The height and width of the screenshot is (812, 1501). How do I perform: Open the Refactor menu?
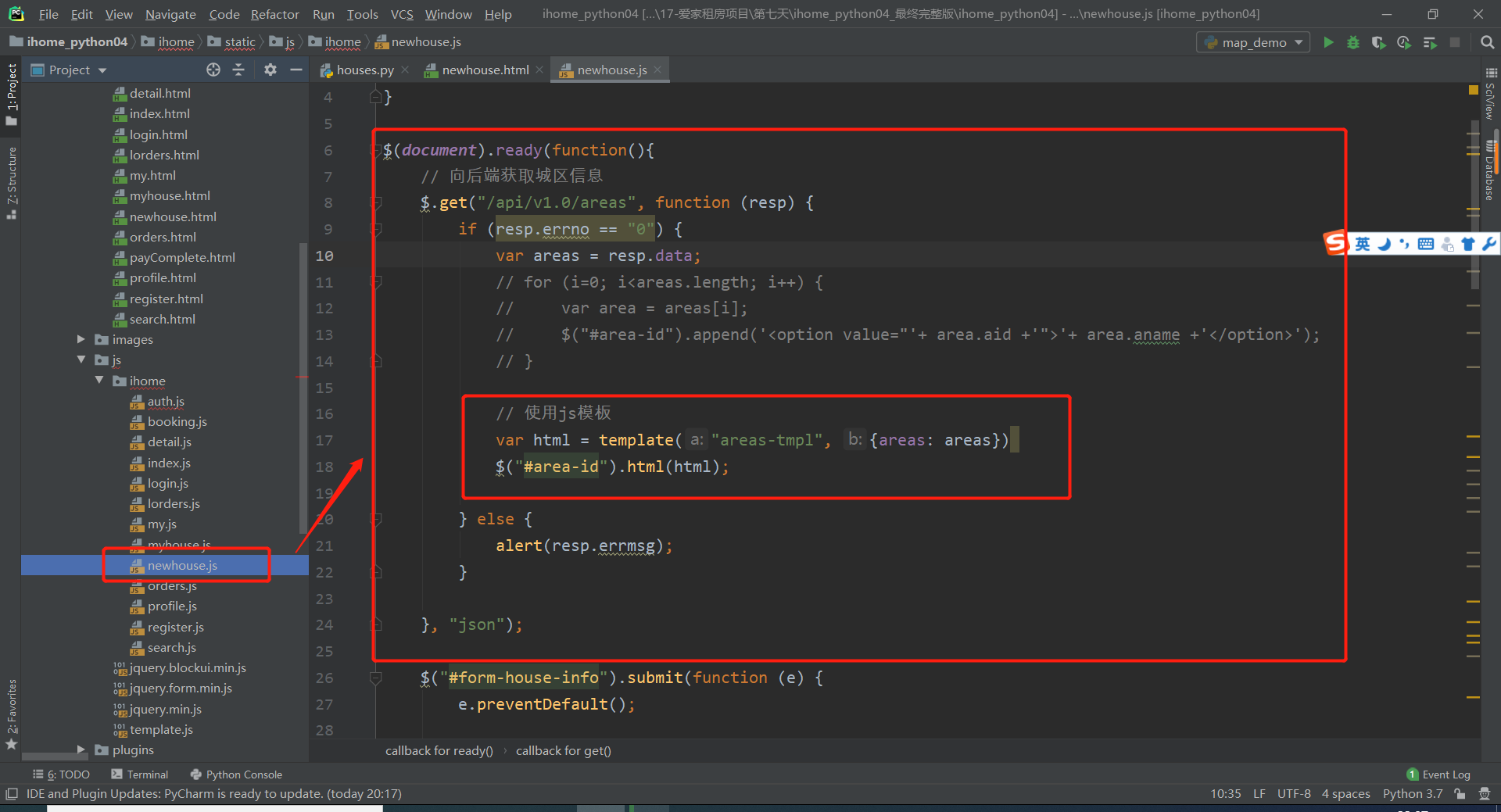coord(274,14)
